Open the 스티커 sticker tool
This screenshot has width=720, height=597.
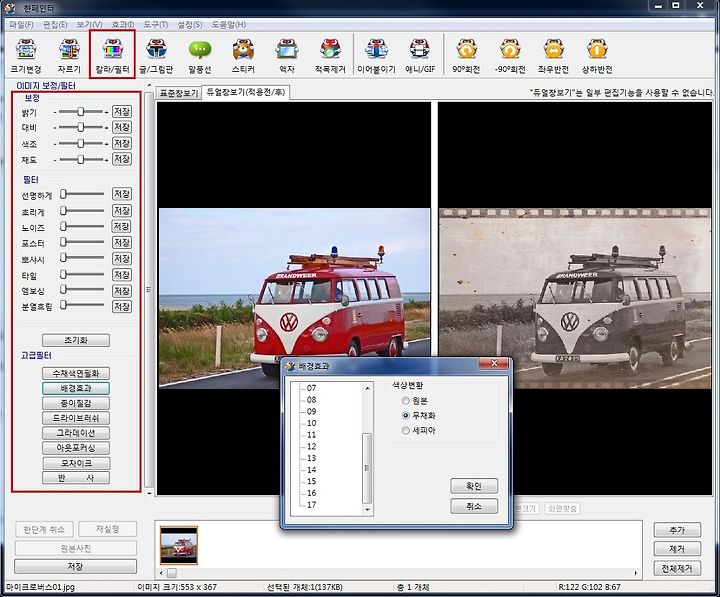coord(243,56)
